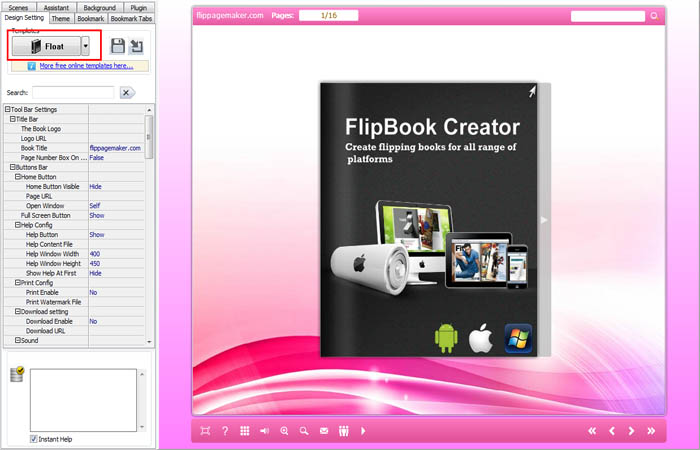This screenshot has height=450, width=700.
Task: Click the Full Screen Button Show value
Action: pos(97,215)
